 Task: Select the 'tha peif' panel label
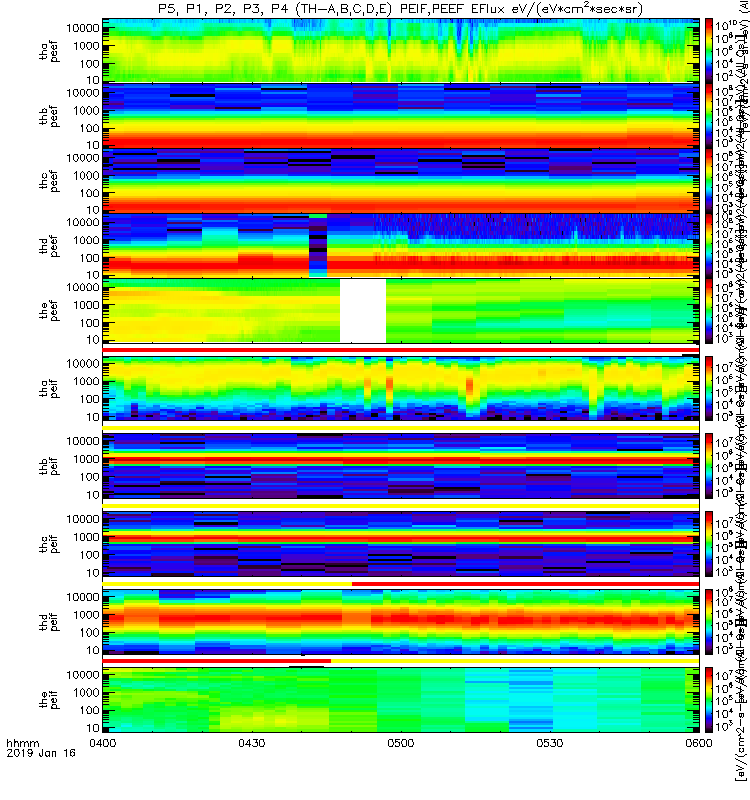point(49,388)
